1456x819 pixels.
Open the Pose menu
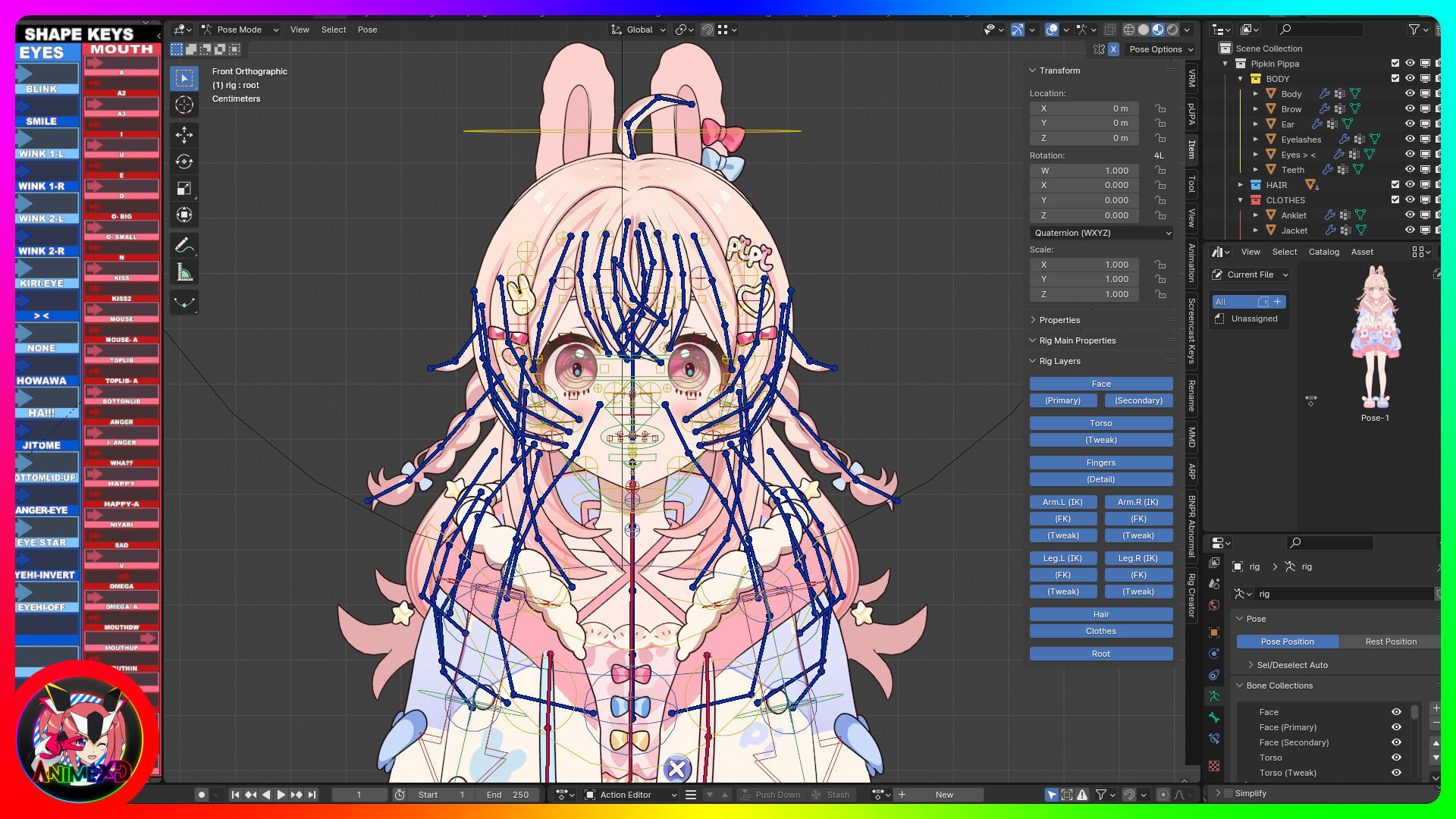pos(367,30)
